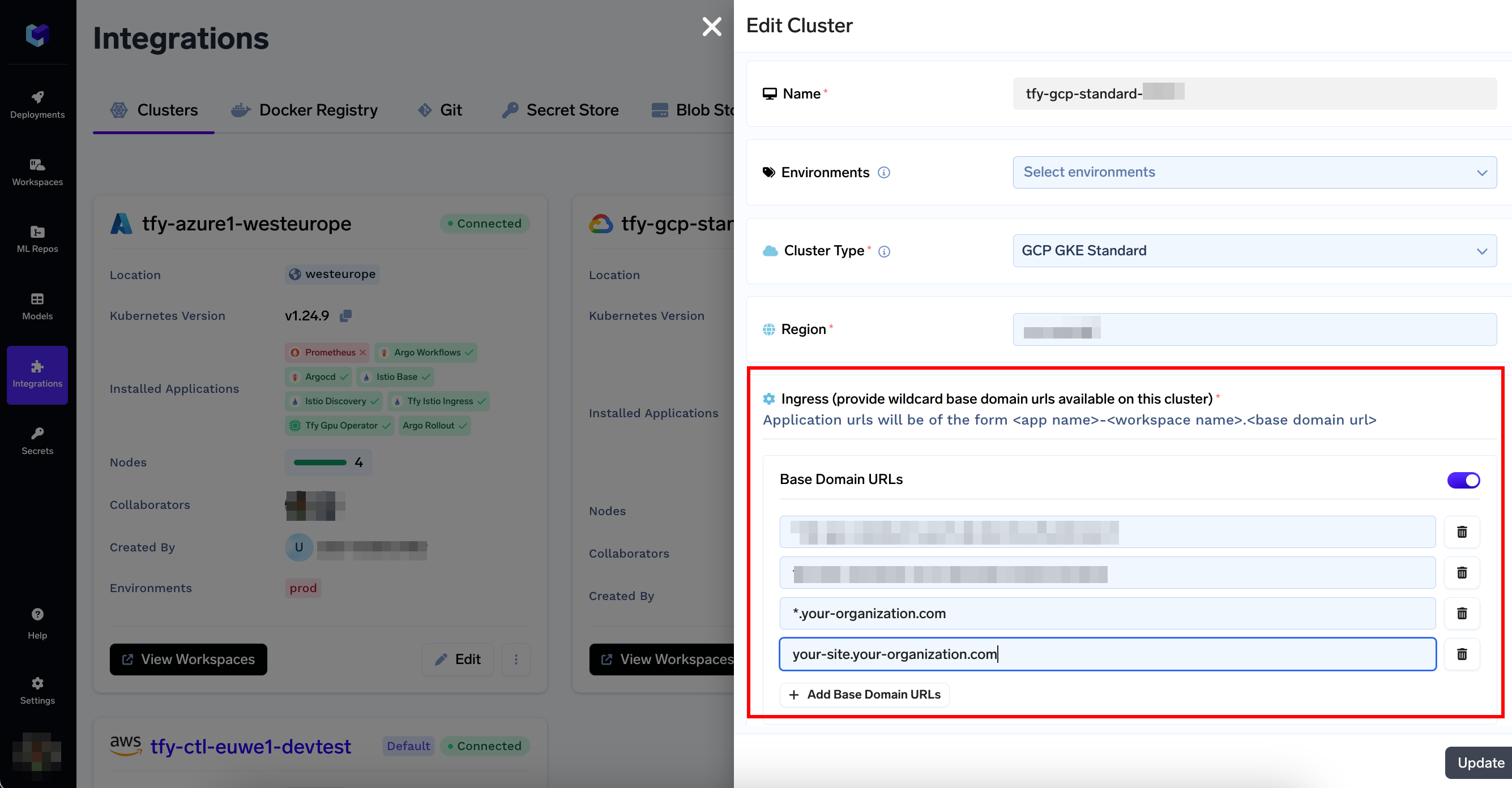Close the Edit Cluster panel
The height and width of the screenshot is (788, 1512).
[711, 26]
